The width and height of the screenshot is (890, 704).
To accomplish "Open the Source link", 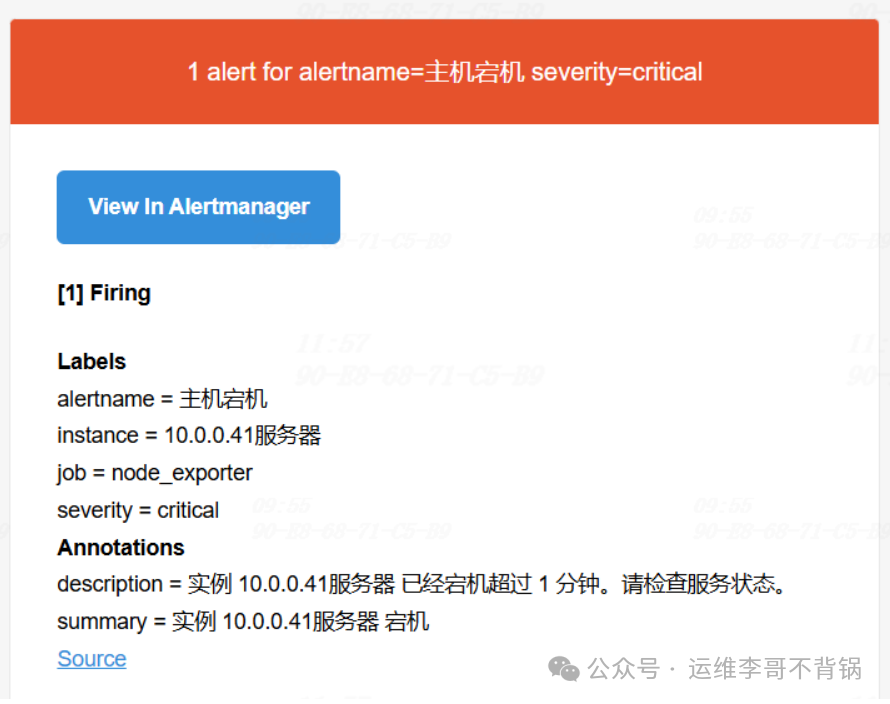I will (92, 659).
